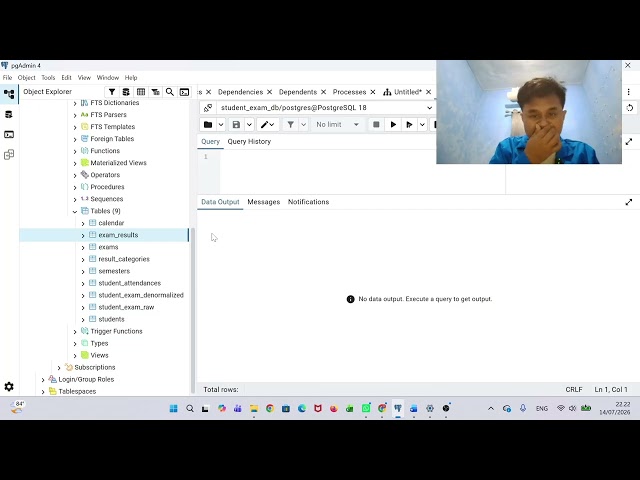Click the connection status icon beside the database name
The image size is (640, 480).
point(208,108)
